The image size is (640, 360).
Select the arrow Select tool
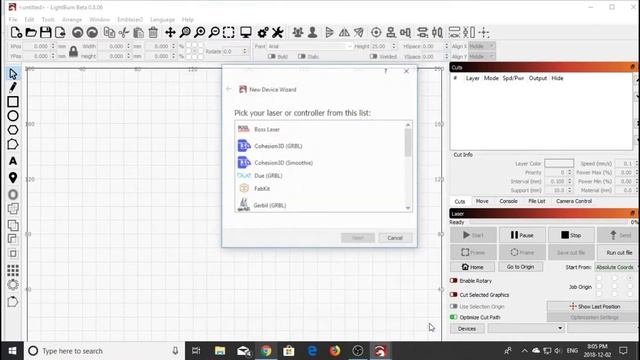[13, 74]
